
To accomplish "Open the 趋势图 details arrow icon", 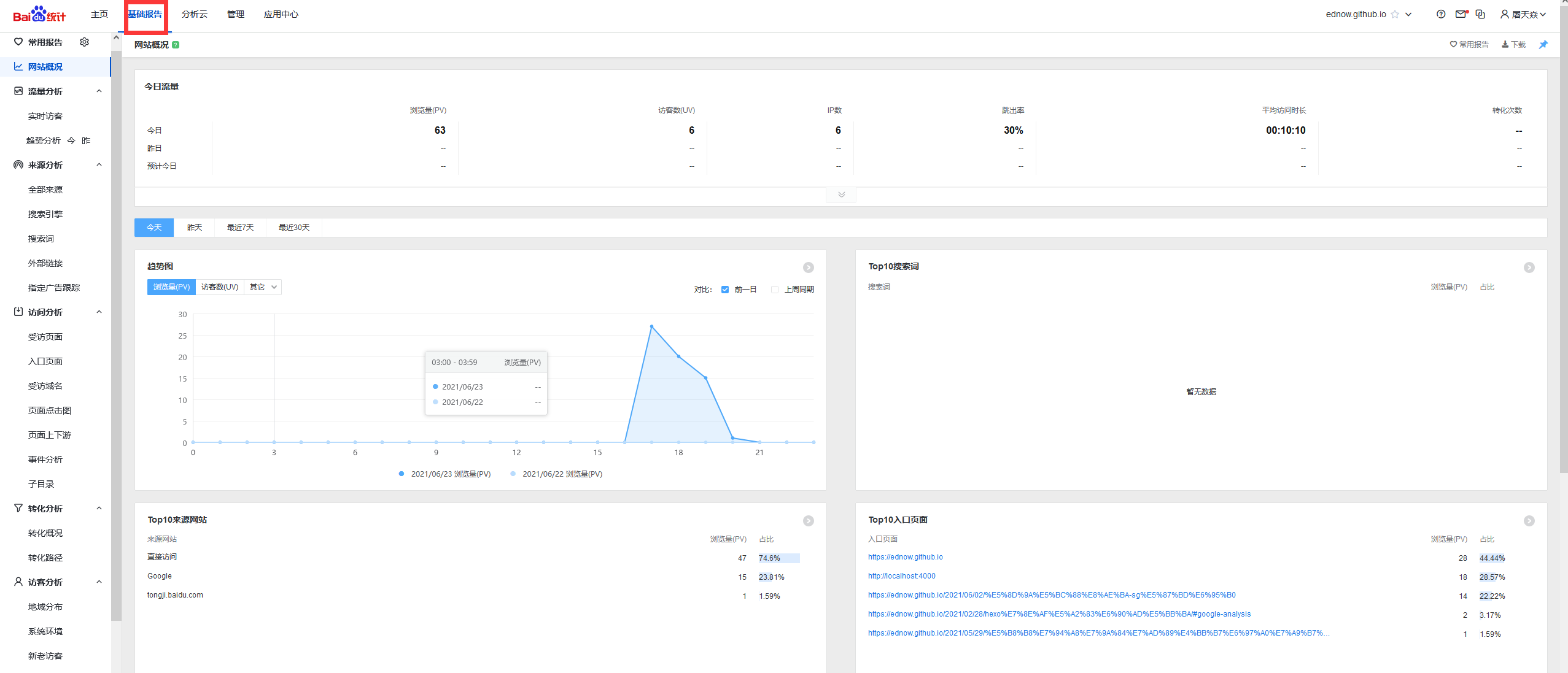I will coord(809,267).
